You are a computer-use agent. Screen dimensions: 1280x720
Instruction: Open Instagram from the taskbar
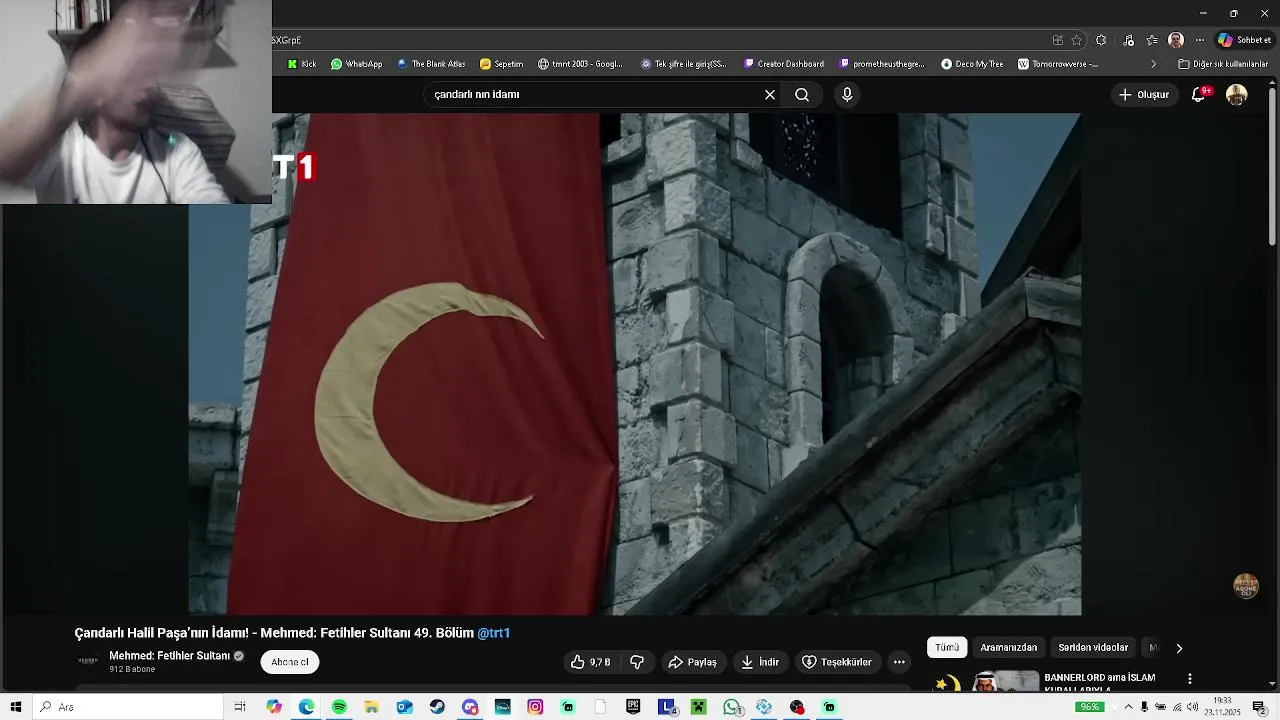pos(535,707)
